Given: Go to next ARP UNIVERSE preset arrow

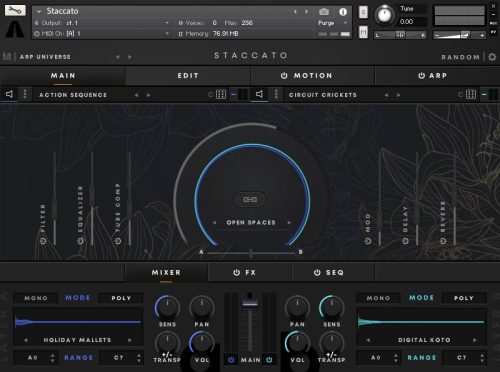Looking at the screenshot, I should coord(130,57).
